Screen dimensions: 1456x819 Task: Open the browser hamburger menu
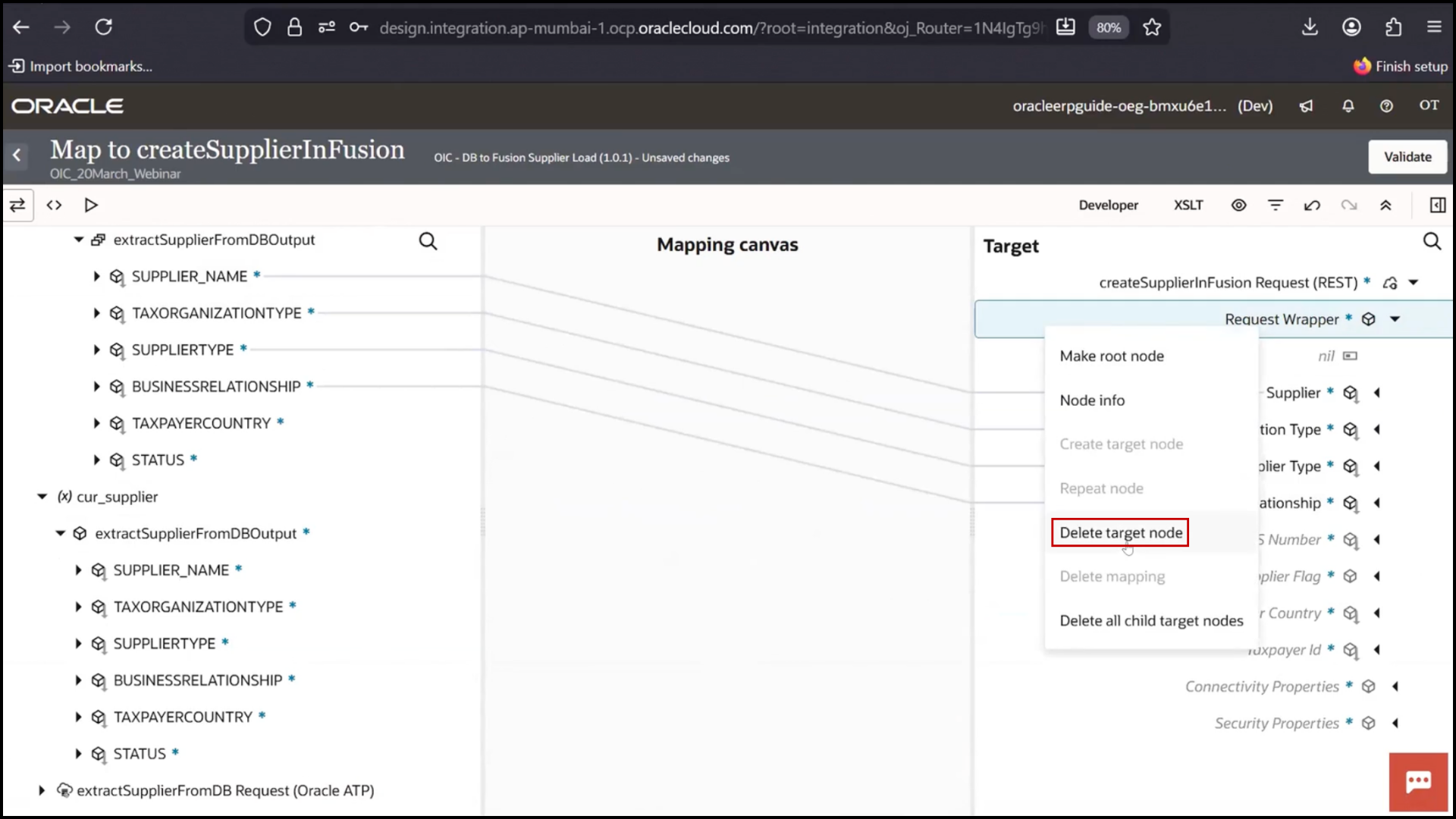(1434, 27)
